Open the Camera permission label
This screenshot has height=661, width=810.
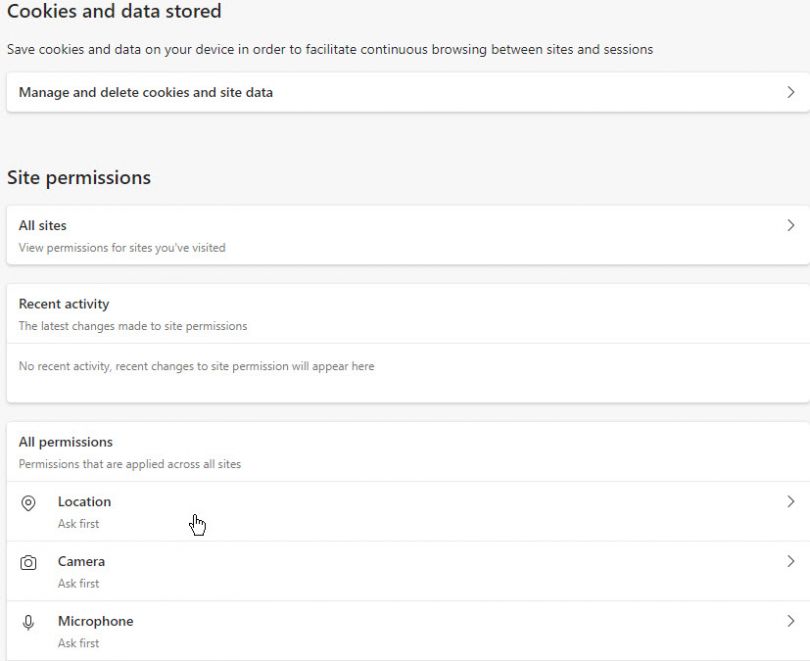pos(81,562)
